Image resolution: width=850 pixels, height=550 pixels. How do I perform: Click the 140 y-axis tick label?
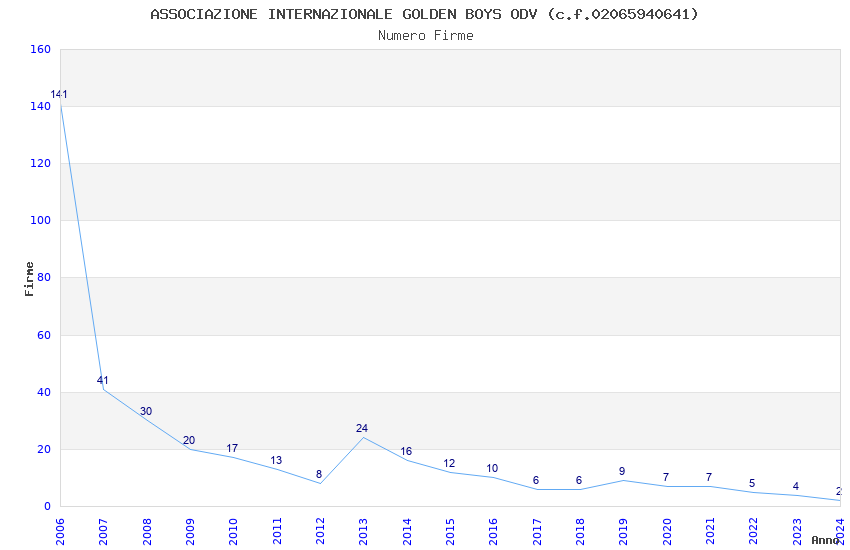(x=40, y=106)
